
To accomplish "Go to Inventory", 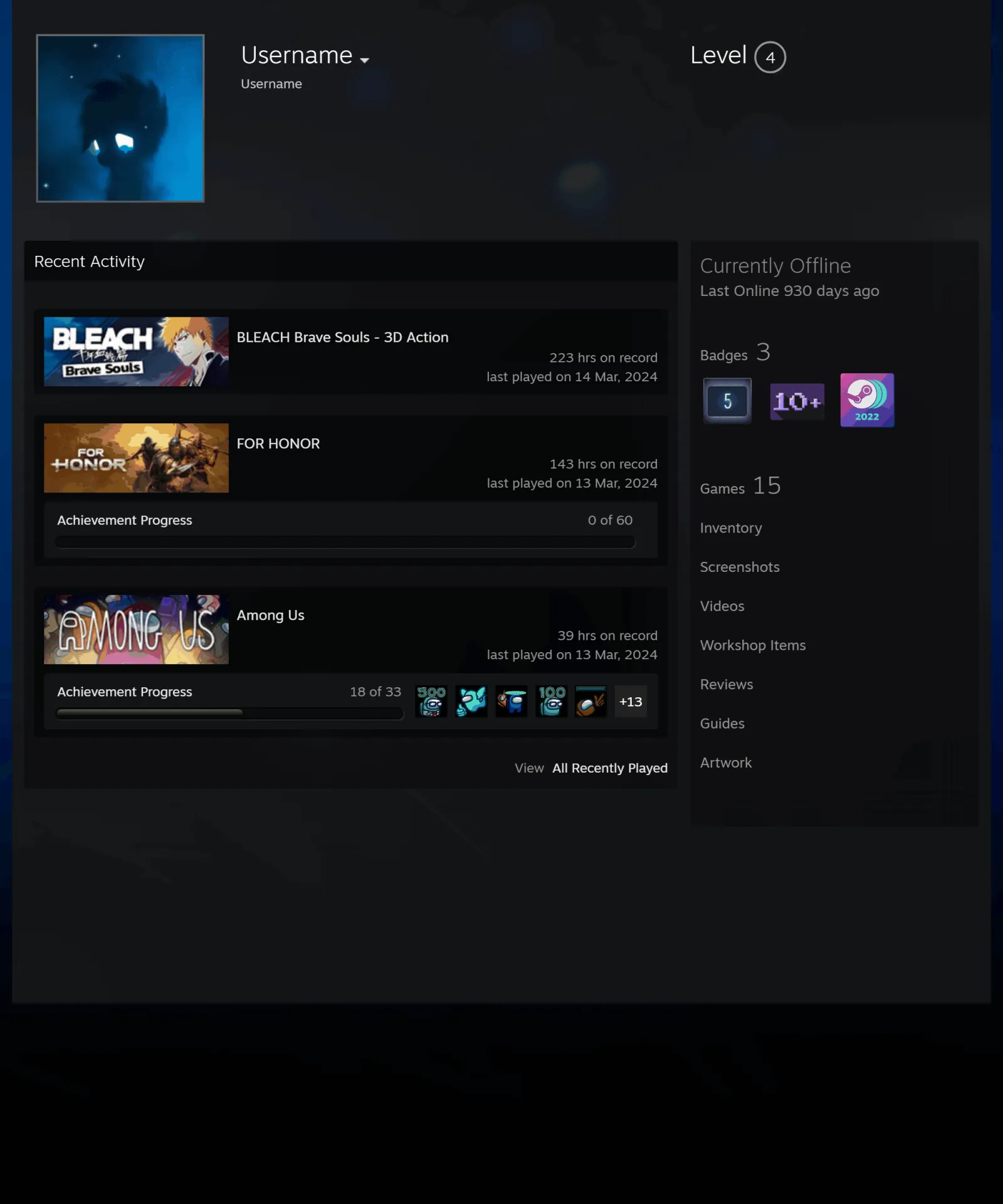I will point(731,528).
